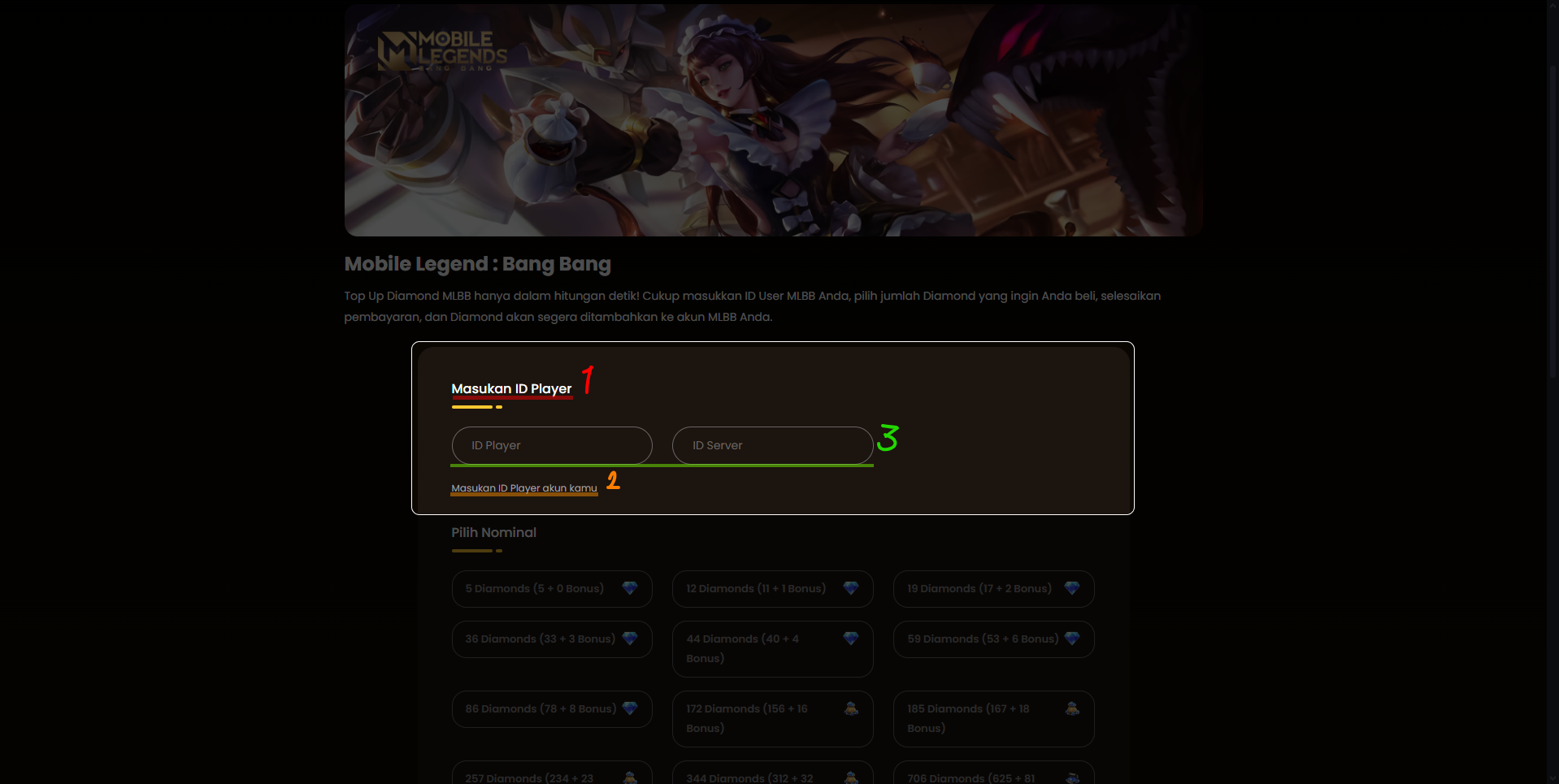This screenshot has height=784, width=1559.
Task: Click the diamond pile icon on 172 Diamonds card
Action: pyautogui.click(x=851, y=708)
